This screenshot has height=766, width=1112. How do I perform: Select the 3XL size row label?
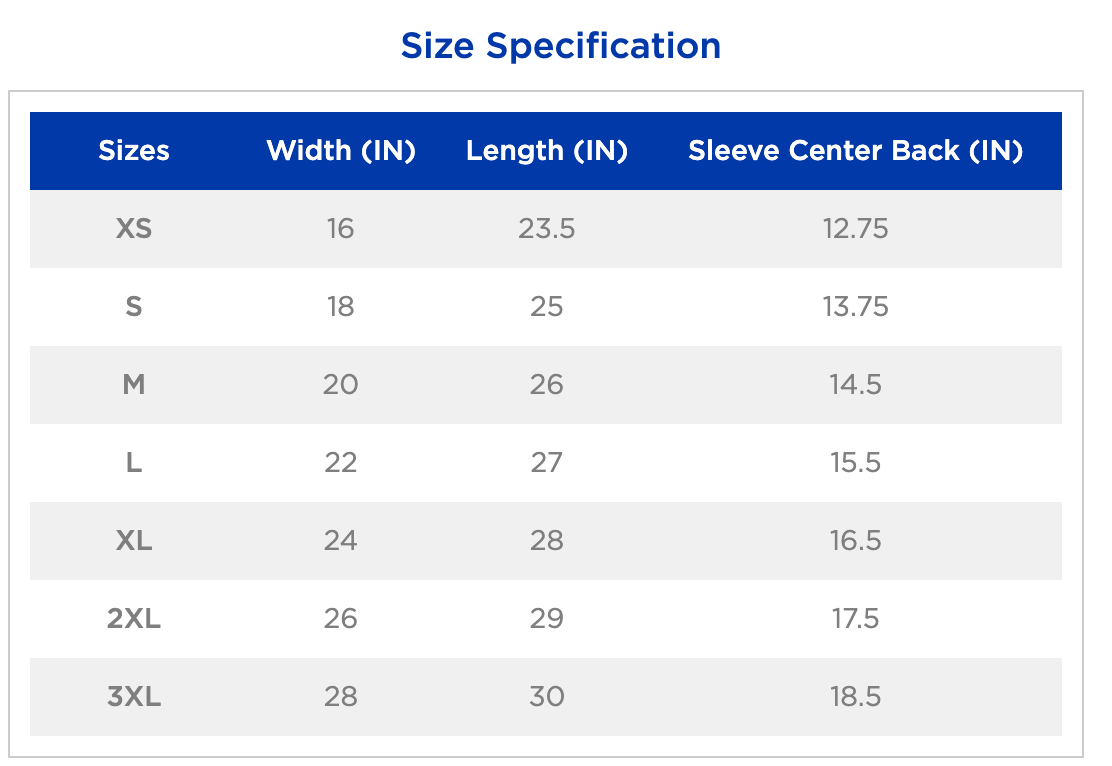134,697
